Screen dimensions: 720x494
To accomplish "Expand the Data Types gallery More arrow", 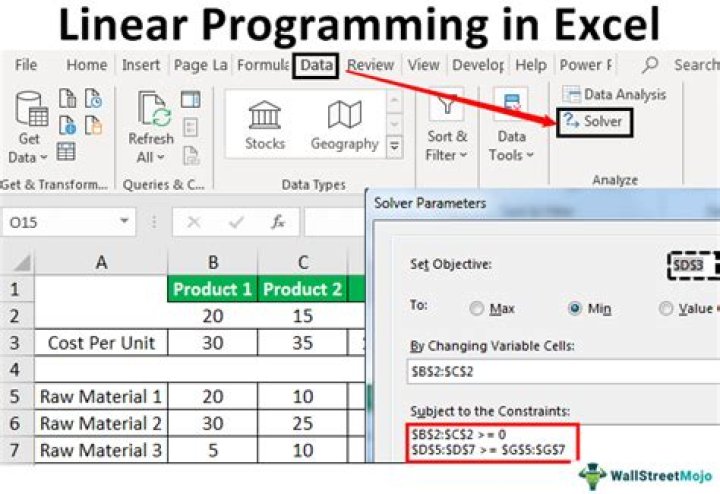I will pyautogui.click(x=394, y=147).
